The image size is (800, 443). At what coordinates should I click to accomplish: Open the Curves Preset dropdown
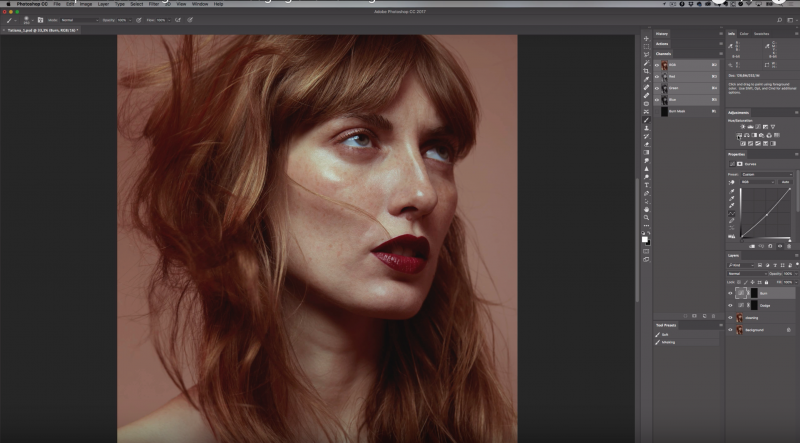tap(767, 175)
